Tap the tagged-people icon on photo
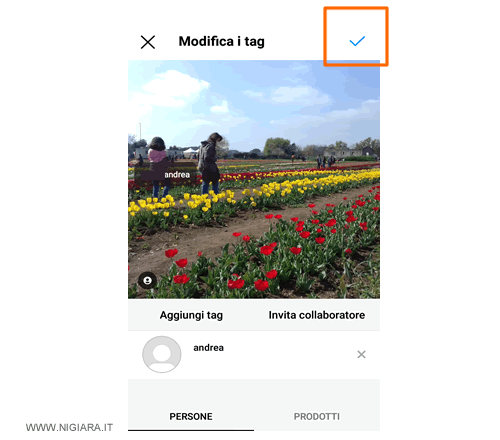500x440 pixels. [x=147, y=281]
